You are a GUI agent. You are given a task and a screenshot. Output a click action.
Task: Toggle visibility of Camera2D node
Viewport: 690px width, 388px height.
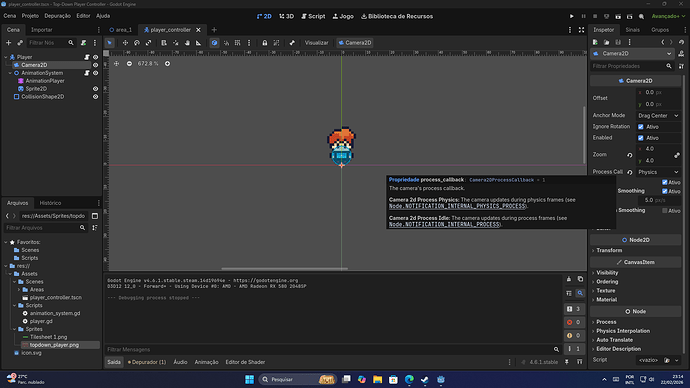[95, 65]
